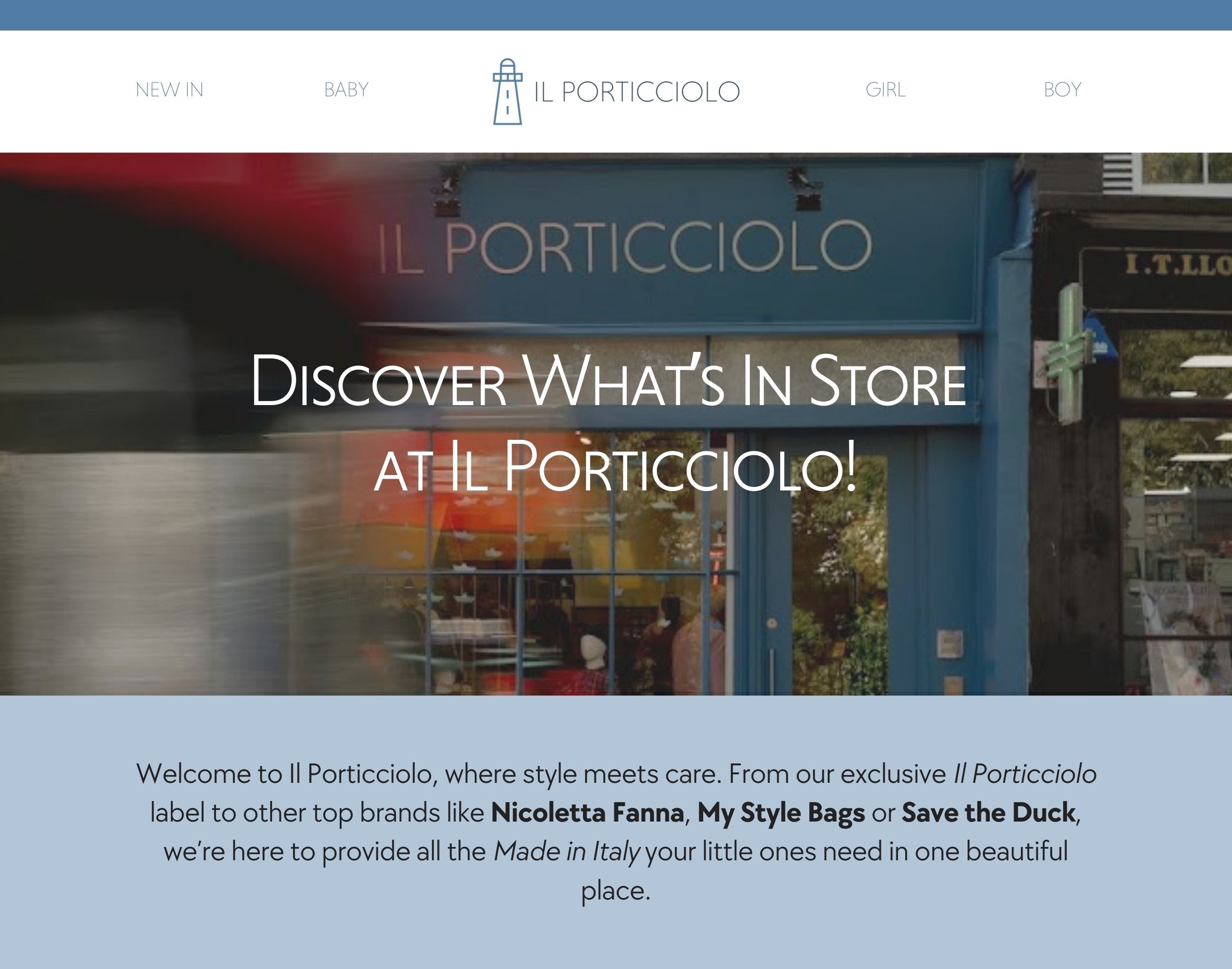Click the IL PORTICCIOLO header logo text

click(x=637, y=92)
